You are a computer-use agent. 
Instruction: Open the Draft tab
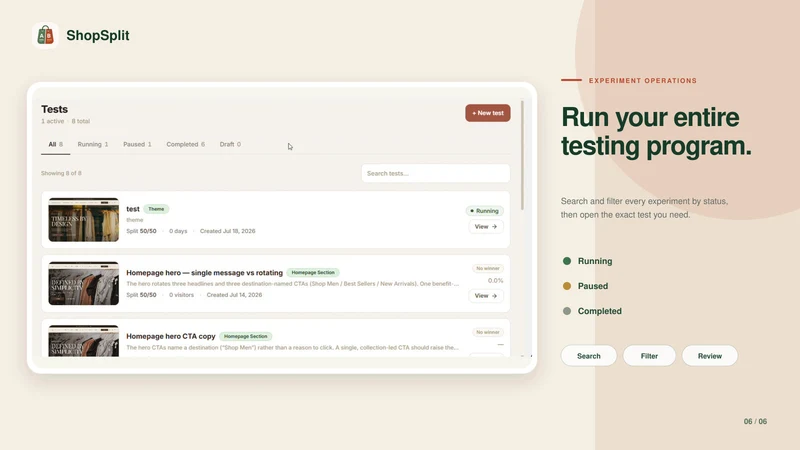point(230,144)
